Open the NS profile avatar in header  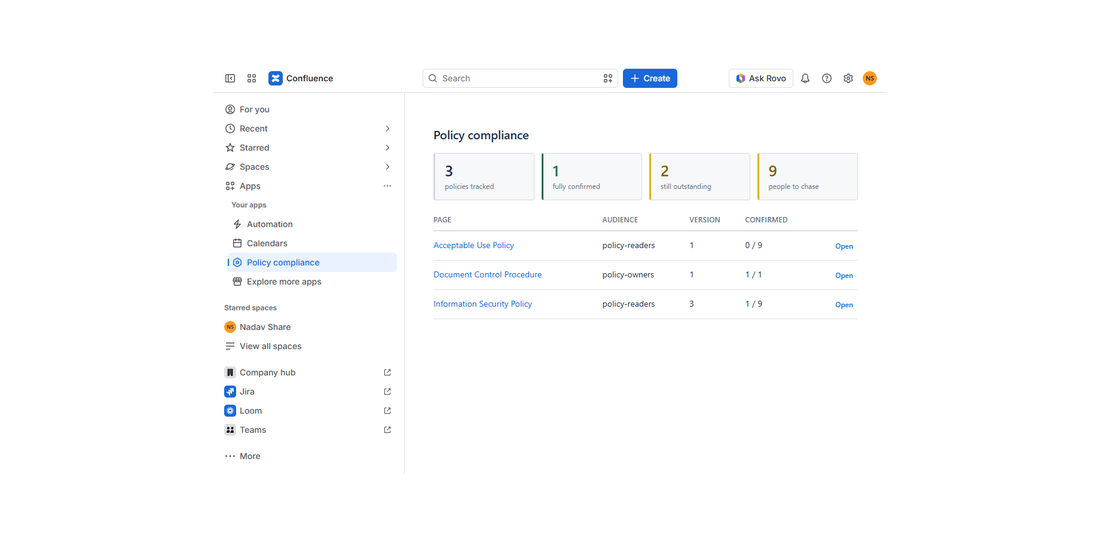[x=870, y=79]
